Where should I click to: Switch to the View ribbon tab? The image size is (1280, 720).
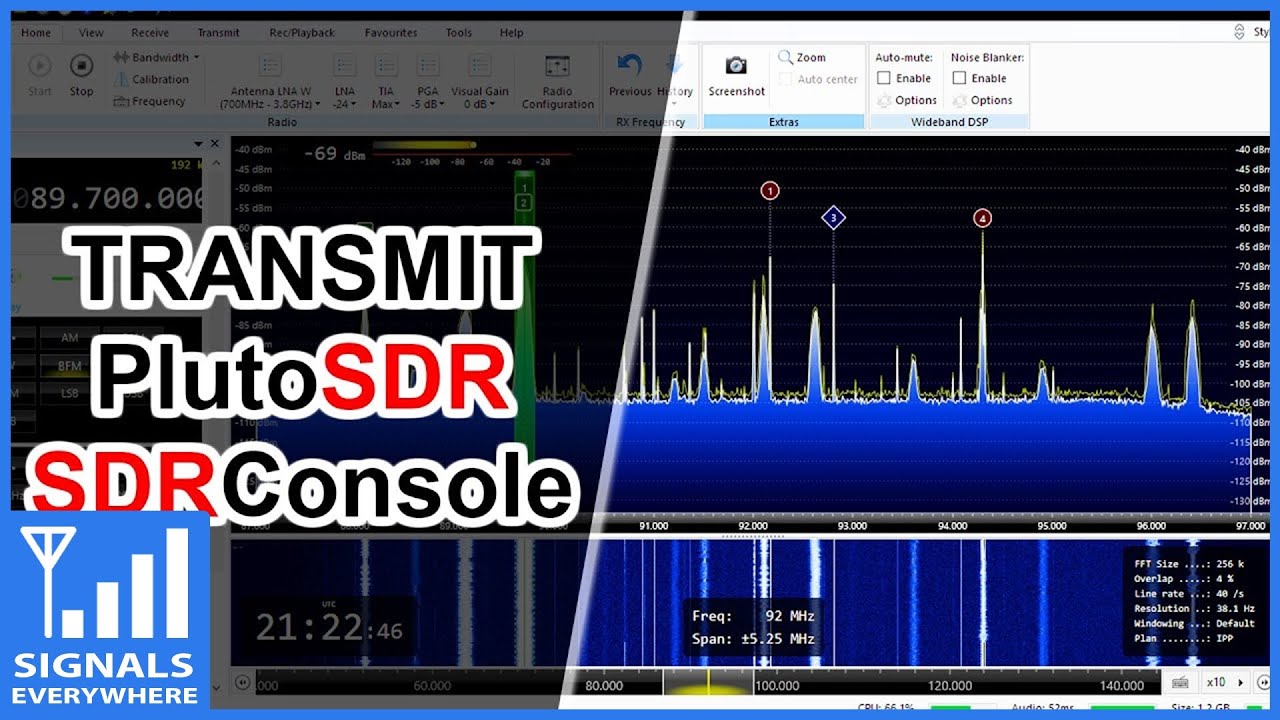point(91,33)
